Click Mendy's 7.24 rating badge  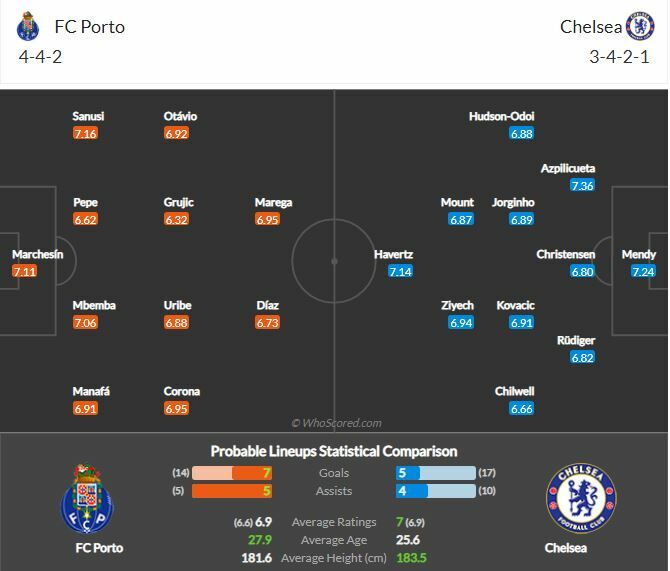[x=643, y=271]
